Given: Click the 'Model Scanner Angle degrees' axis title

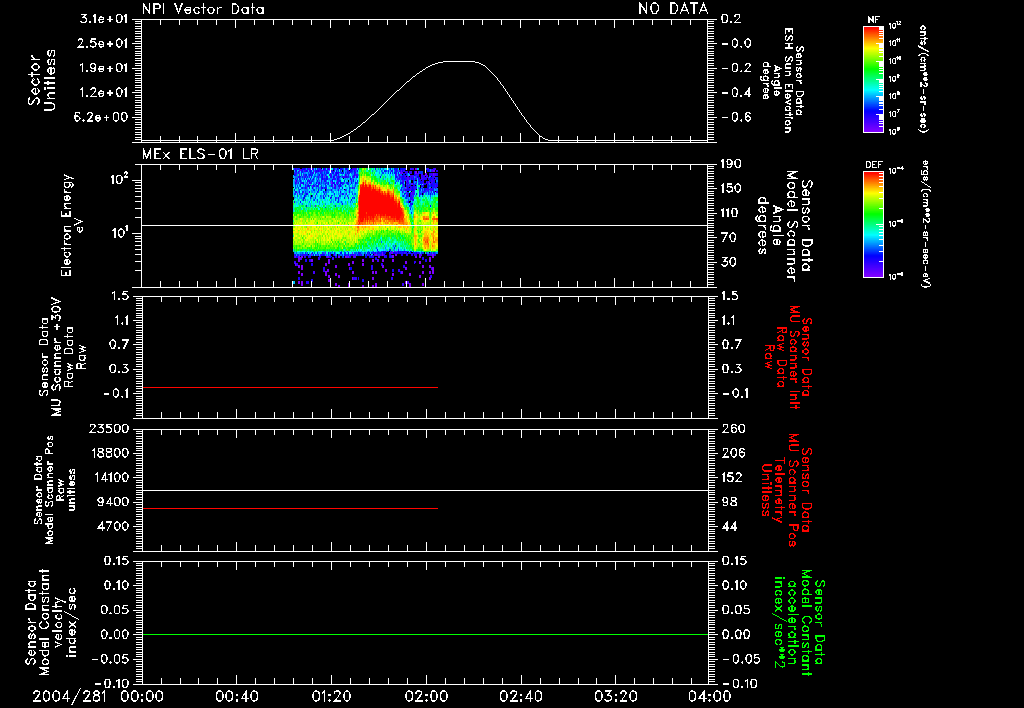Looking at the screenshot, I should point(784,226).
